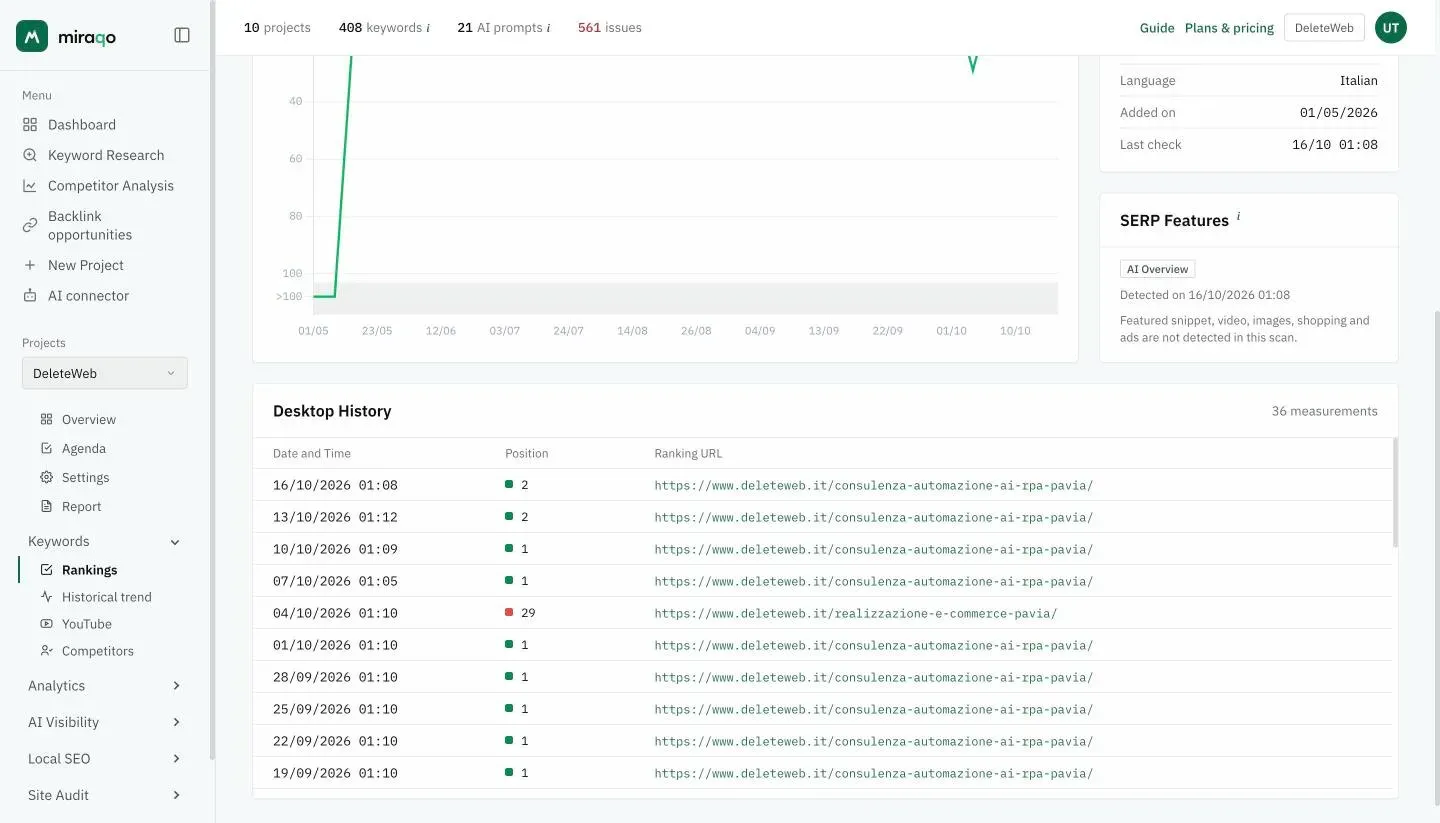The image size is (1440, 823).
Task: Click the Report document icon
Action: (x=46, y=506)
